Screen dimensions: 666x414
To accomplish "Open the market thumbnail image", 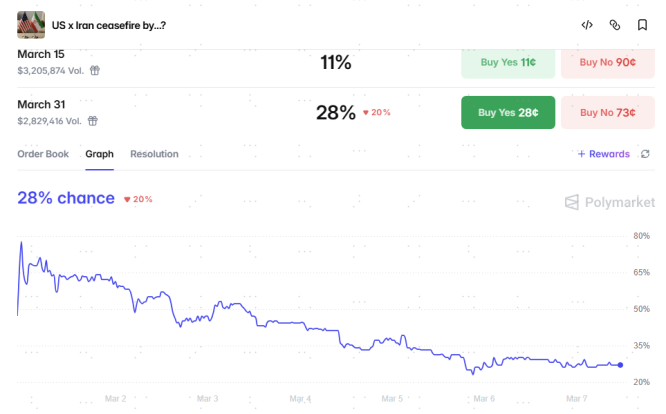I will 31,24.
